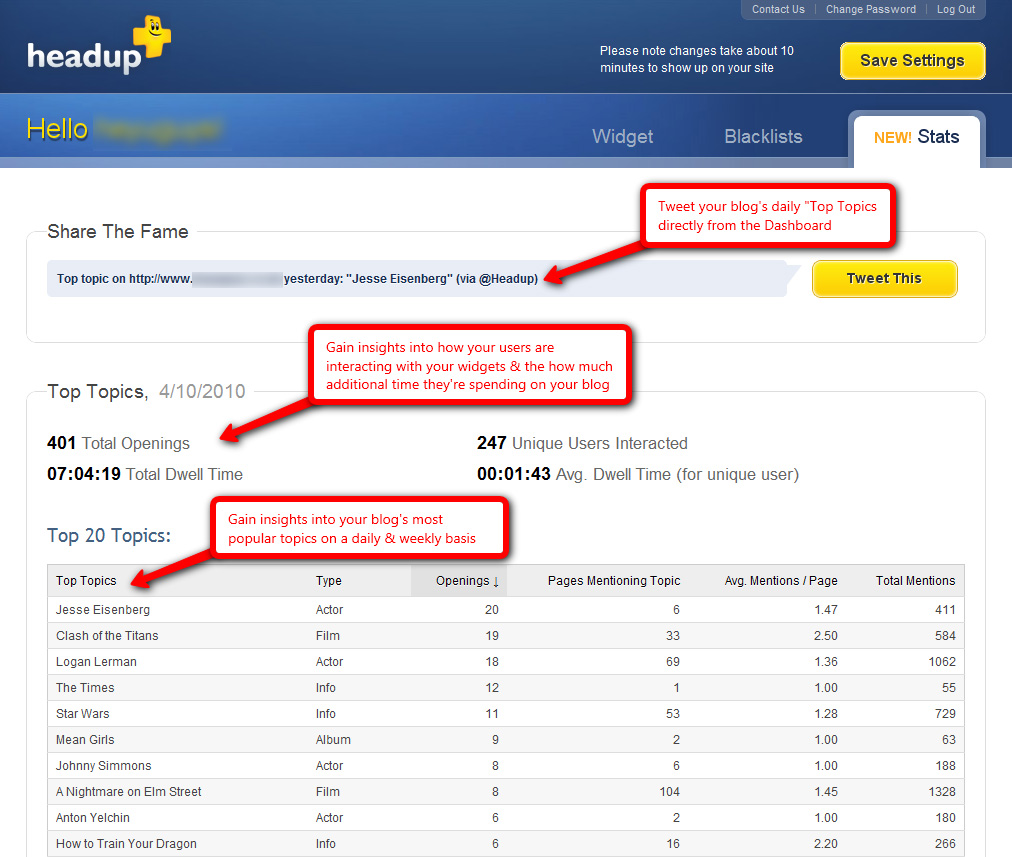Click the 247 Unique Users Interacted stat
This screenshot has width=1012, height=857.
click(582, 443)
